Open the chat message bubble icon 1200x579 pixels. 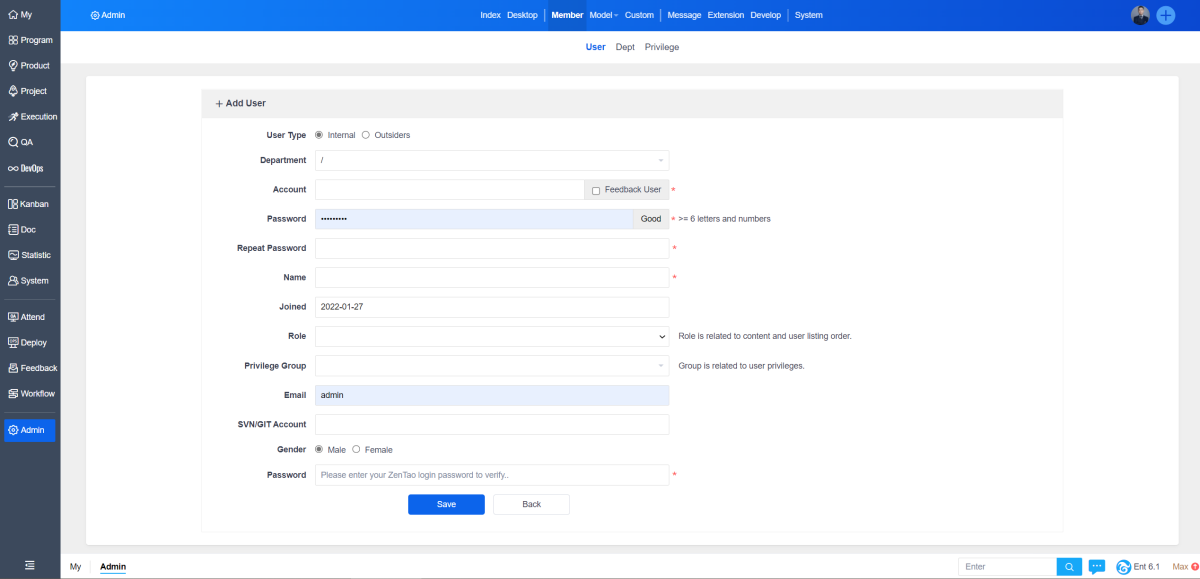1097,567
